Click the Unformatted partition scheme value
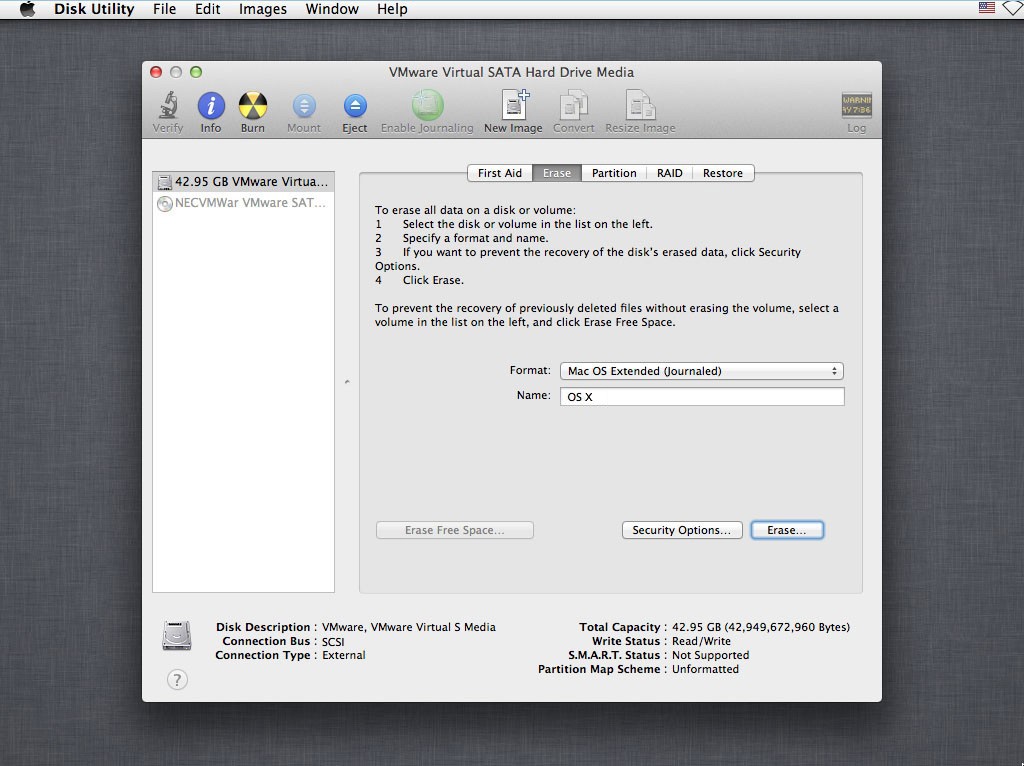 705,669
